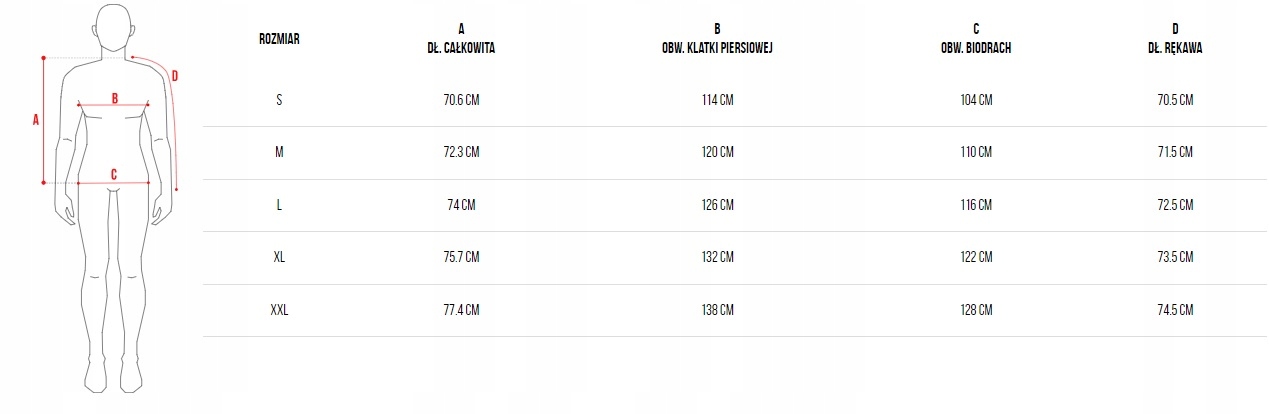Click the red B chest marker on figure

(x=115, y=98)
